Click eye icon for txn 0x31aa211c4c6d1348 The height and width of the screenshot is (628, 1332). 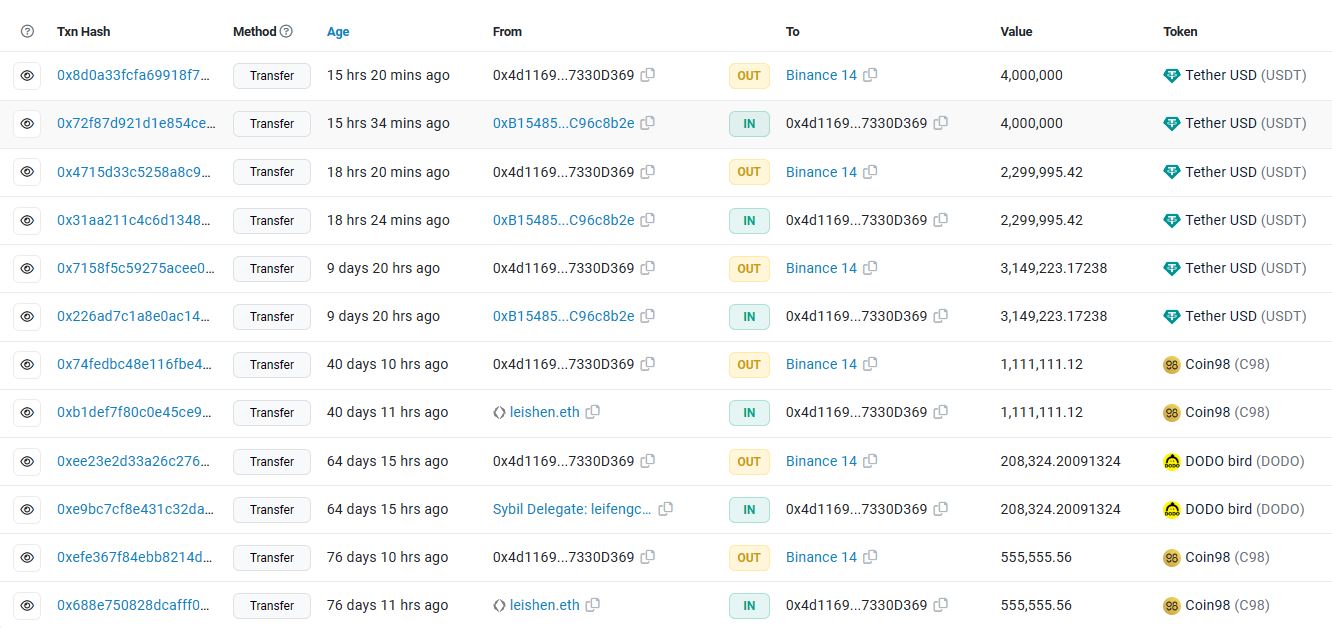click(x=27, y=220)
